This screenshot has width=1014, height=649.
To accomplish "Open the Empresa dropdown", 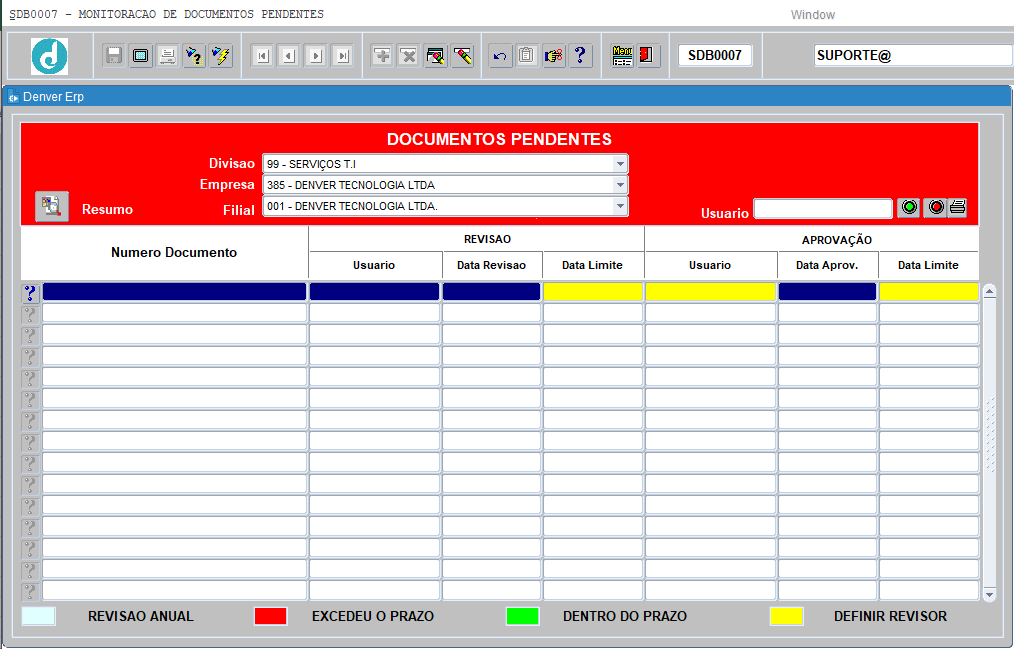I will click(x=620, y=185).
